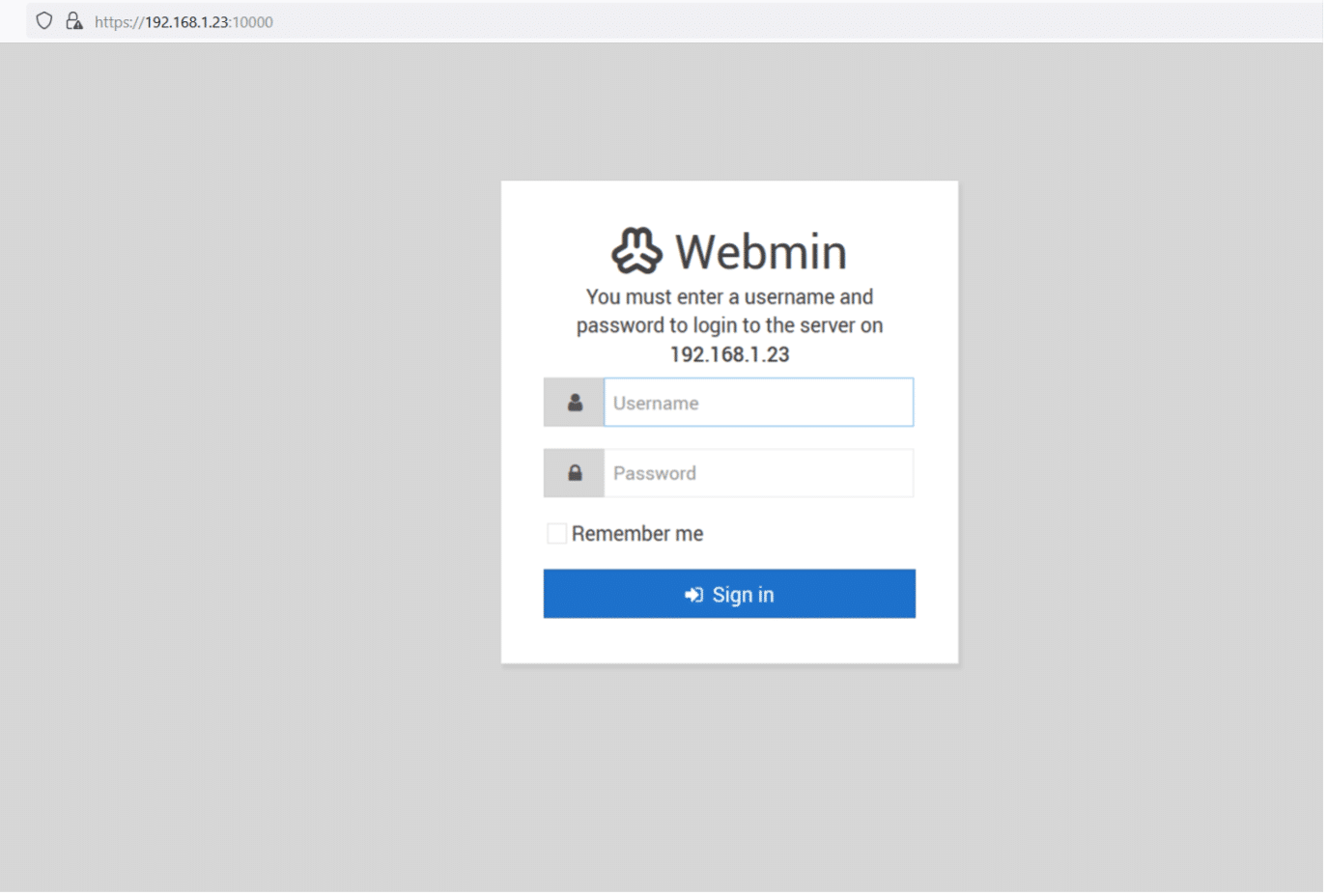Click the Webmin heading text

coord(760,252)
